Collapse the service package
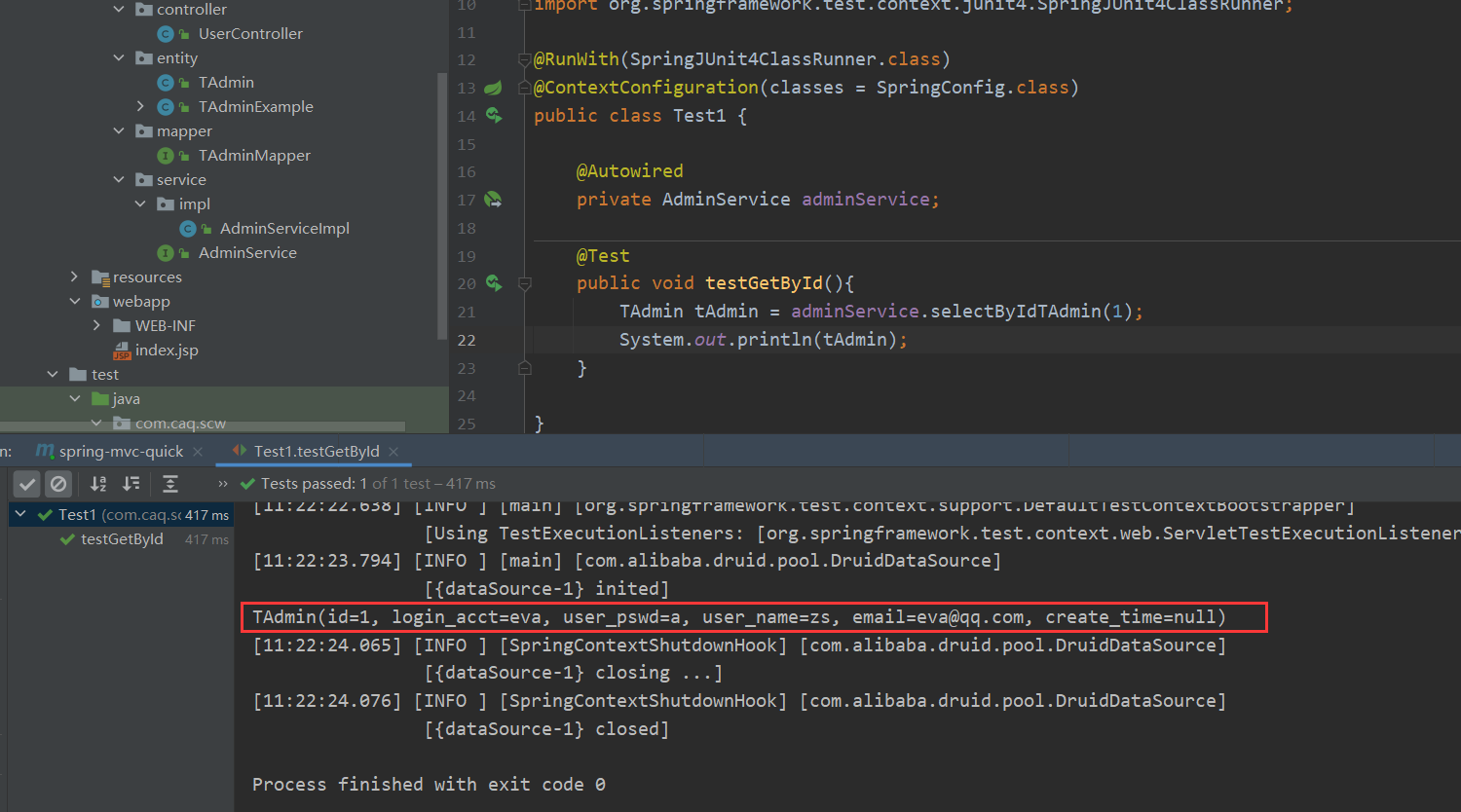The width and height of the screenshot is (1461, 812). [119, 180]
